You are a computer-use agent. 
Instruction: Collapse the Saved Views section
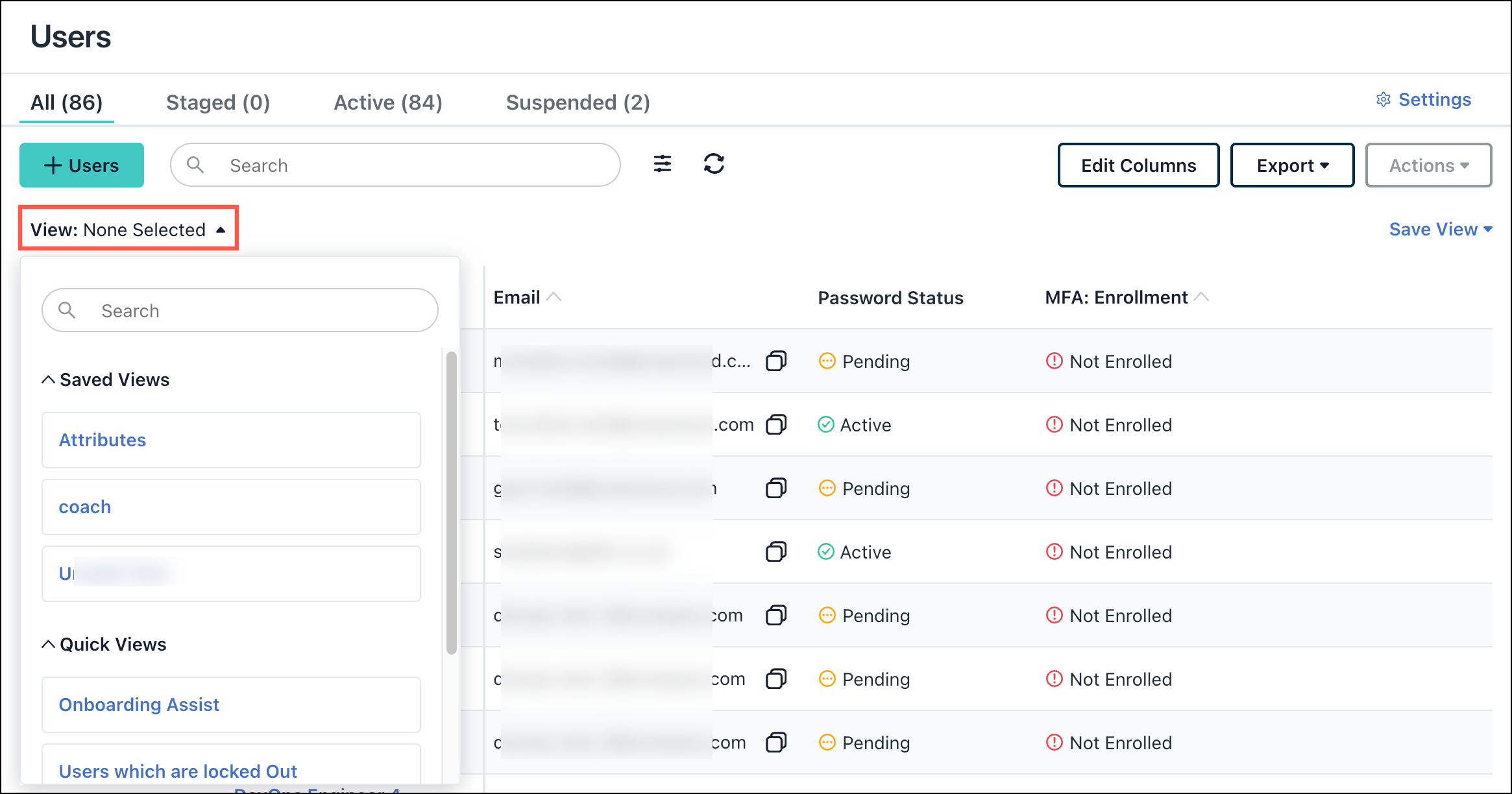(48, 380)
